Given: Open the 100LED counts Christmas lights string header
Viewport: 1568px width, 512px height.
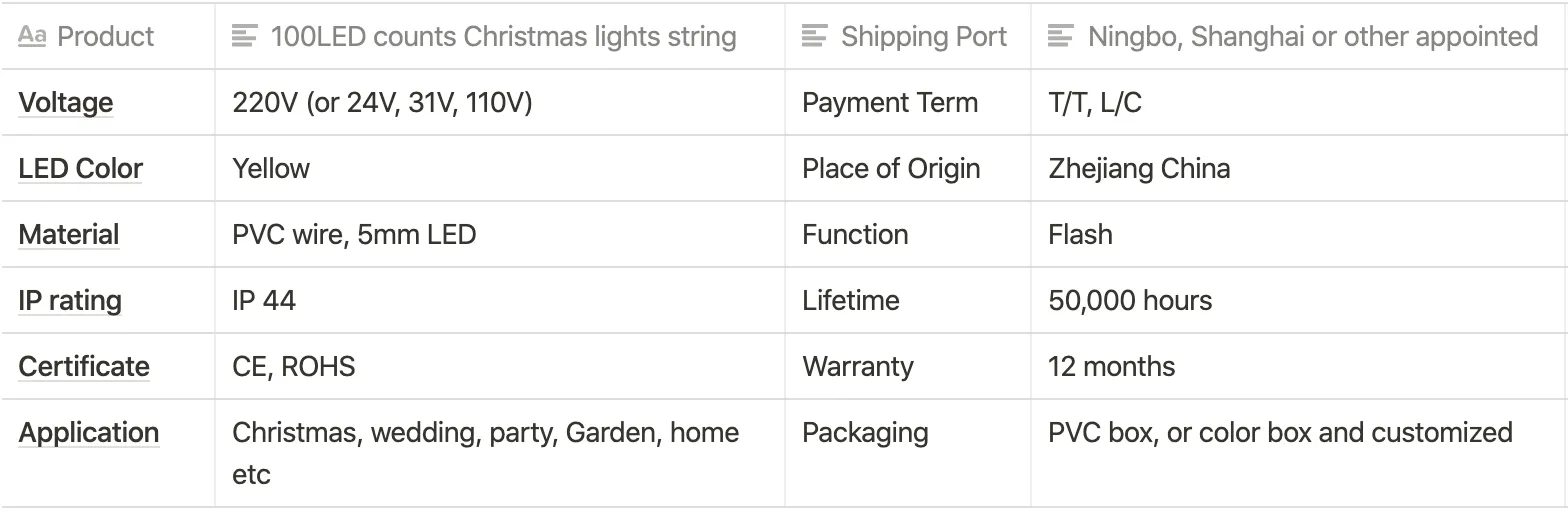Looking at the screenshot, I should click(500, 37).
